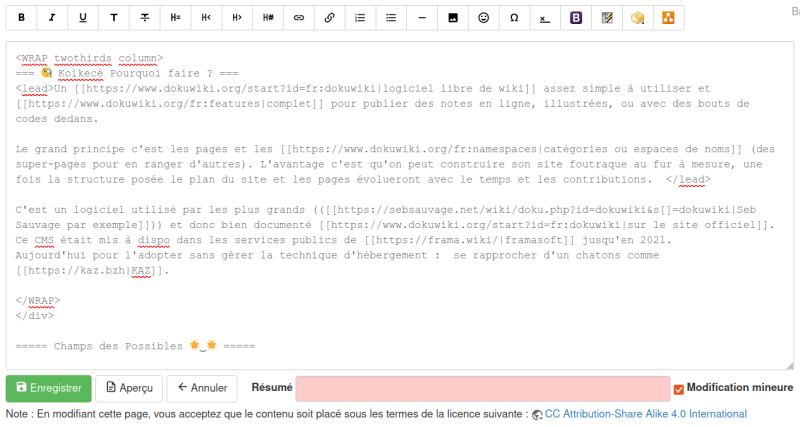Click the line '<WRAP twothirds column>'

(x=89, y=58)
